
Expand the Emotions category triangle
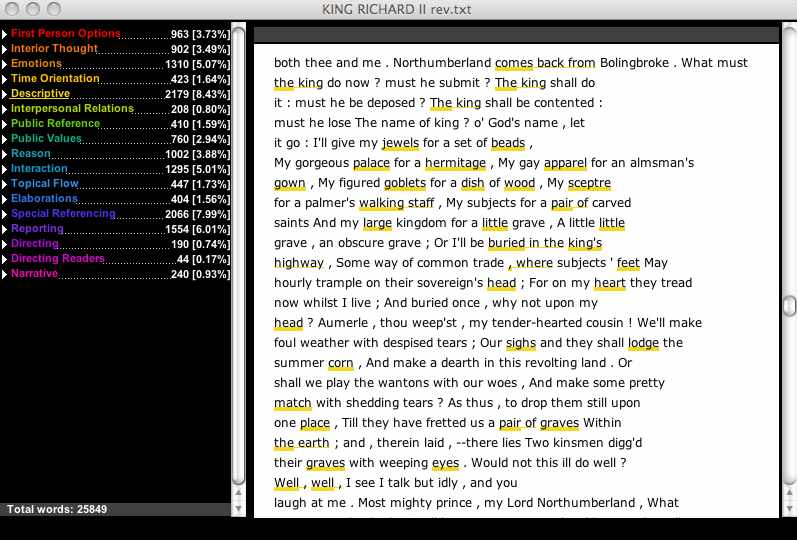pos(5,64)
